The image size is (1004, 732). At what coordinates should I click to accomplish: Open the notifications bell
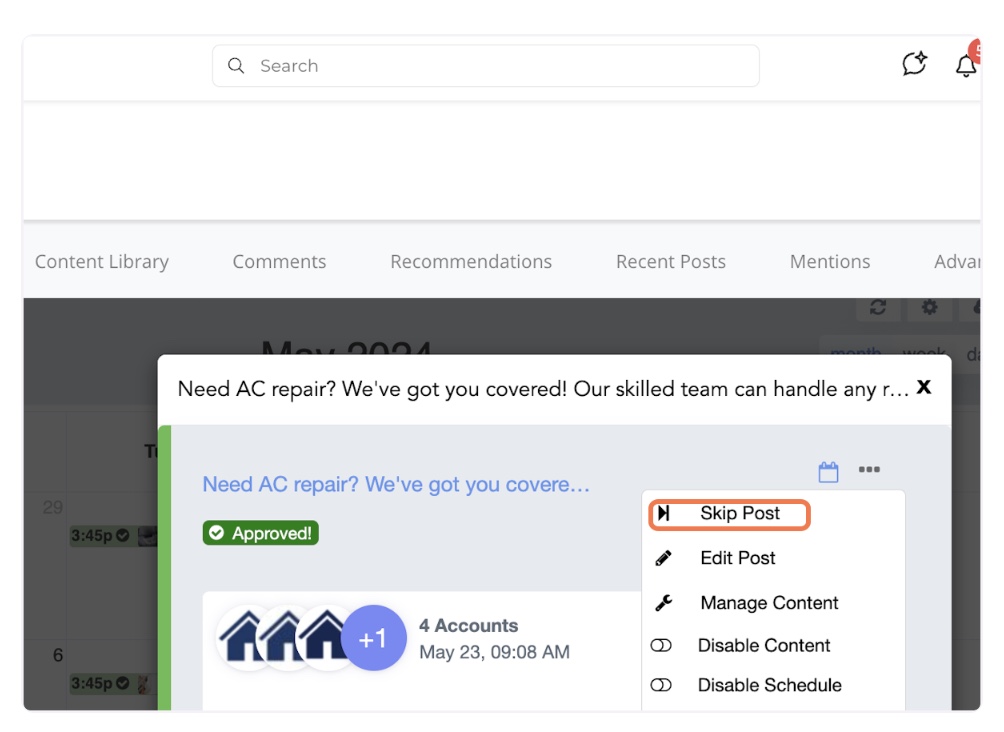[x=965, y=66]
